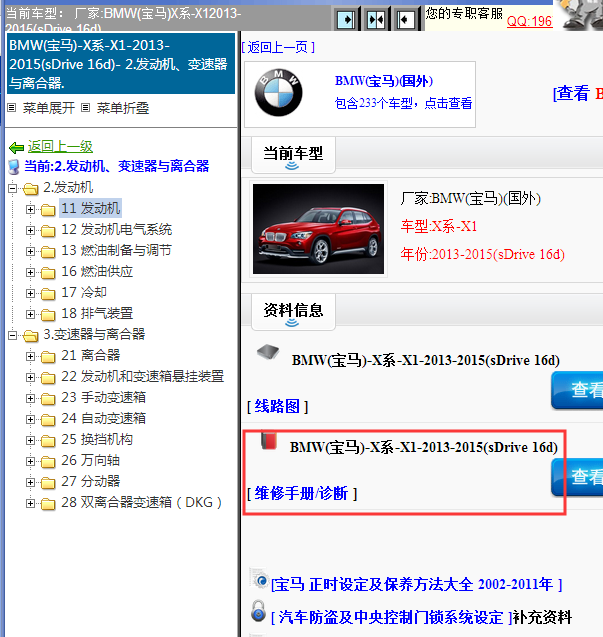This screenshot has width=603, height=637.
Task: Click the folder icon for 23 手动变速箱
Action: [48, 399]
